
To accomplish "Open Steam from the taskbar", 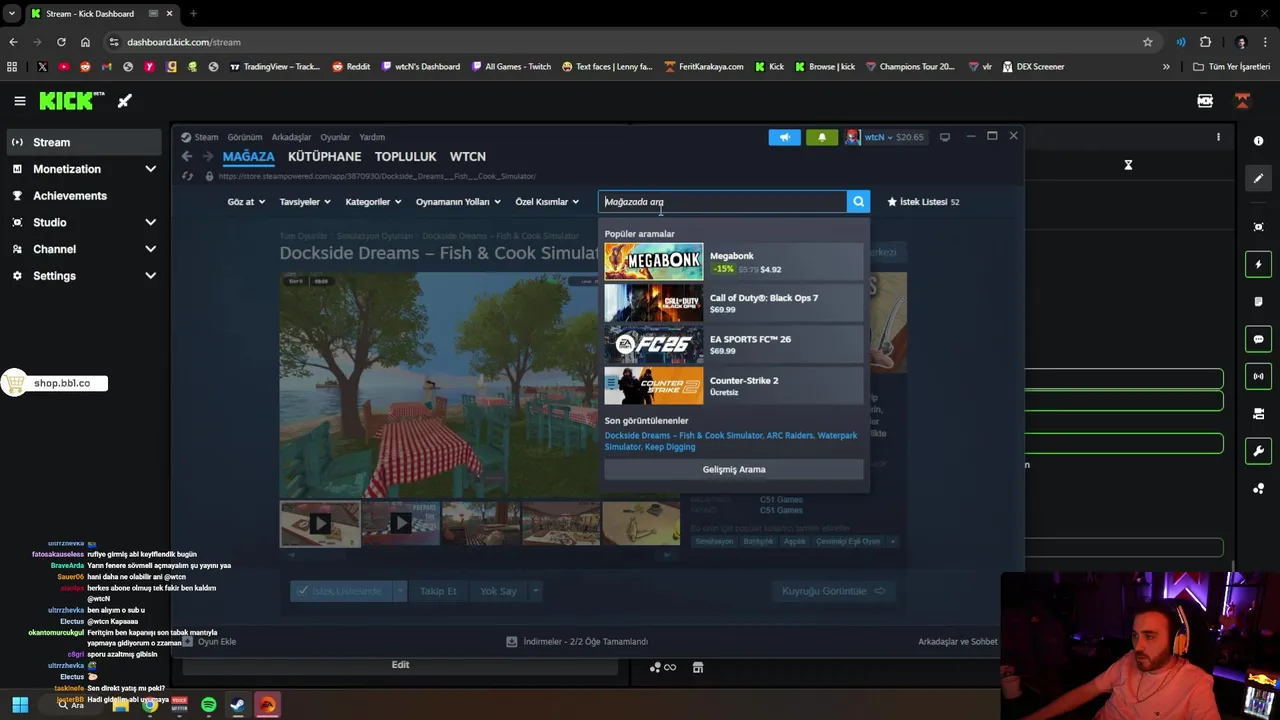I will pos(237,705).
